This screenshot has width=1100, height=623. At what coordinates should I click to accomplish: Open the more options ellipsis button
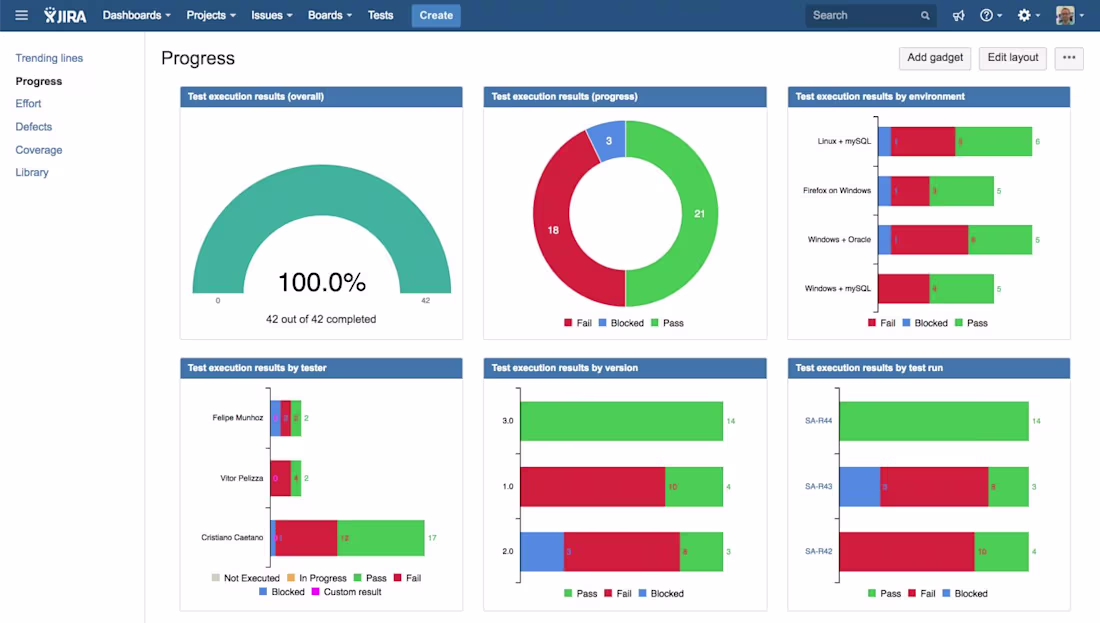click(1069, 58)
